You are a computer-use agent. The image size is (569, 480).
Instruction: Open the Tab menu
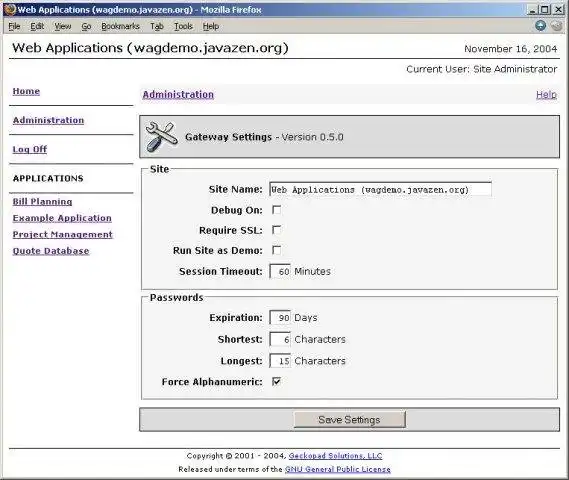pos(157,26)
